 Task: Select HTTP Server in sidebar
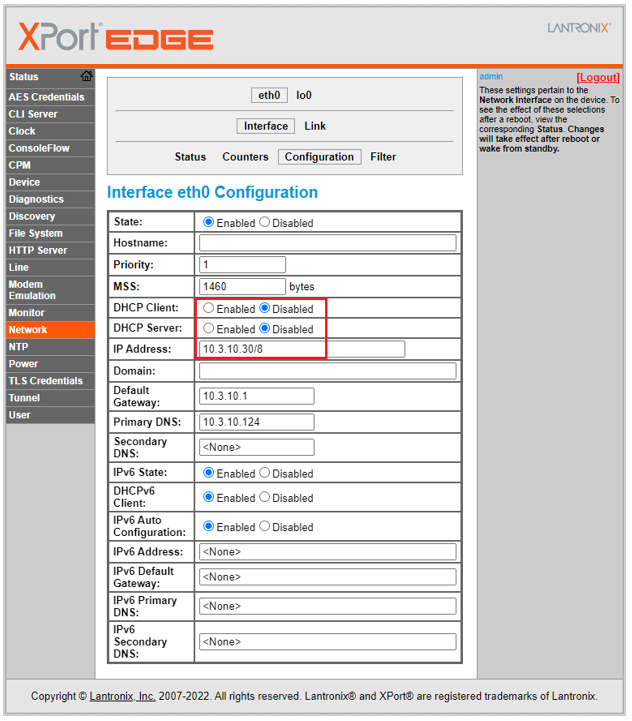pyautogui.click(x=51, y=250)
